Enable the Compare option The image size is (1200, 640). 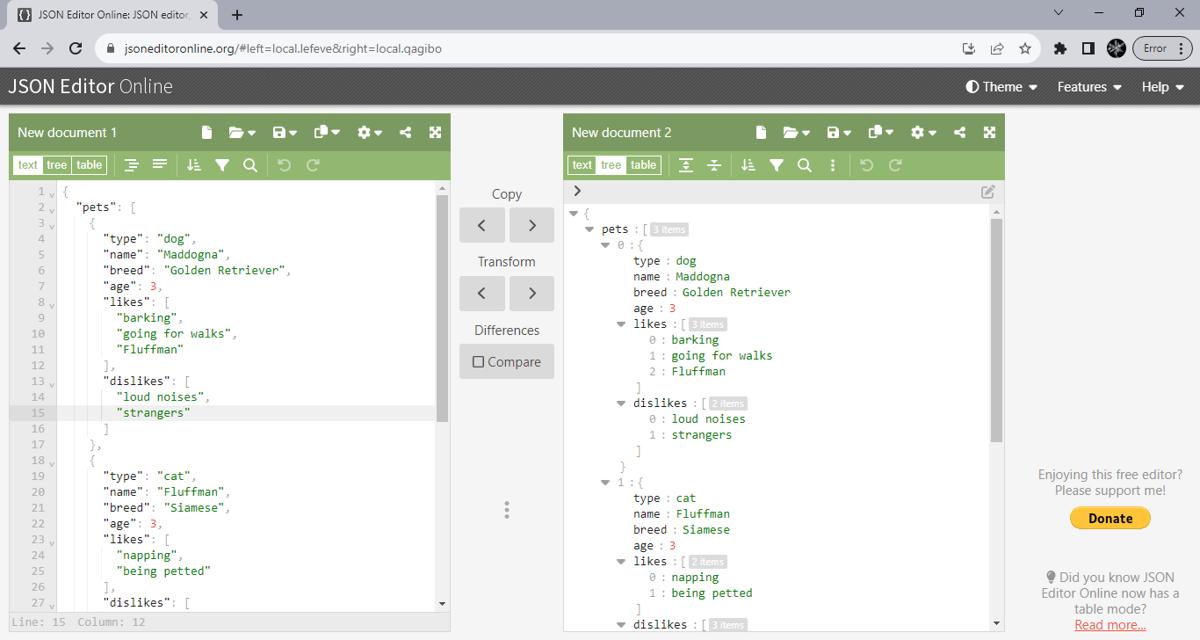[x=506, y=361]
